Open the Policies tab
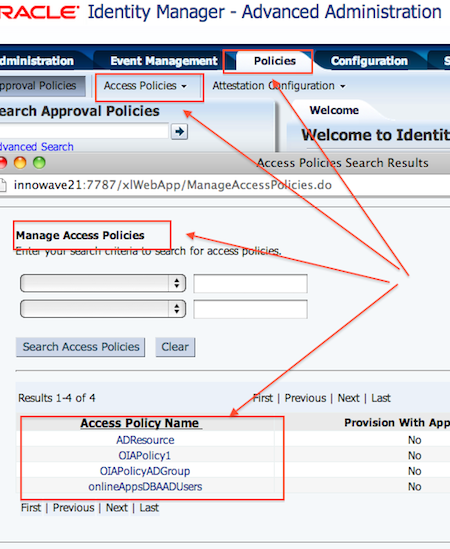The height and width of the screenshot is (549, 450). (x=275, y=61)
